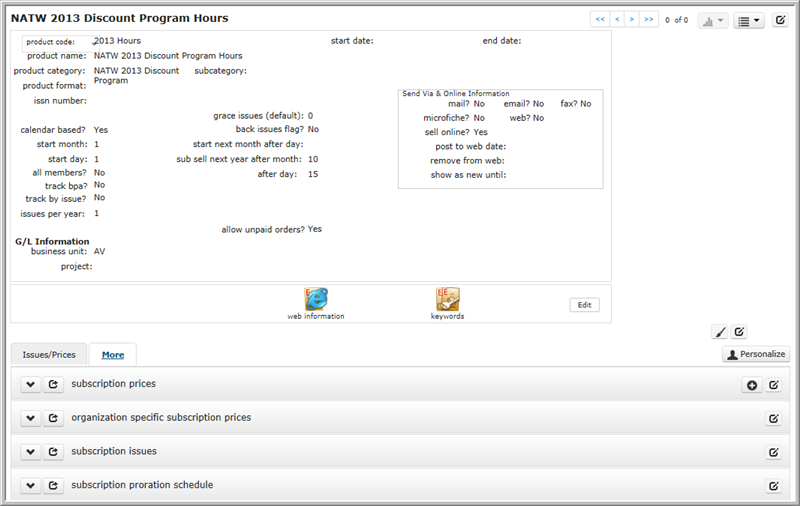This screenshot has width=800, height=506.
Task: Click the paintbrush design icon
Action: click(720, 332)
